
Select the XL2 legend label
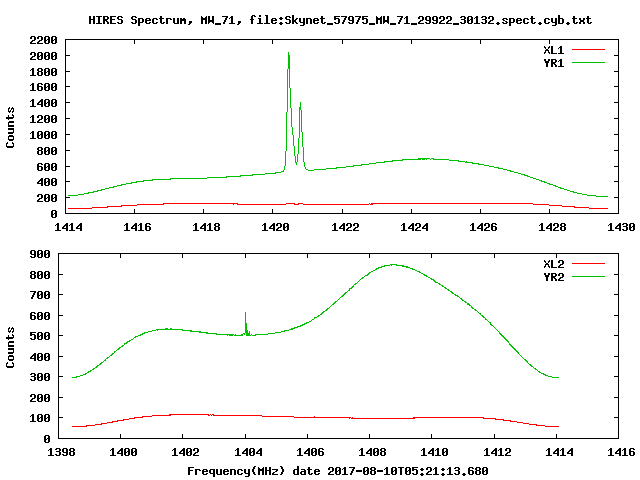[x=553, y=264]
